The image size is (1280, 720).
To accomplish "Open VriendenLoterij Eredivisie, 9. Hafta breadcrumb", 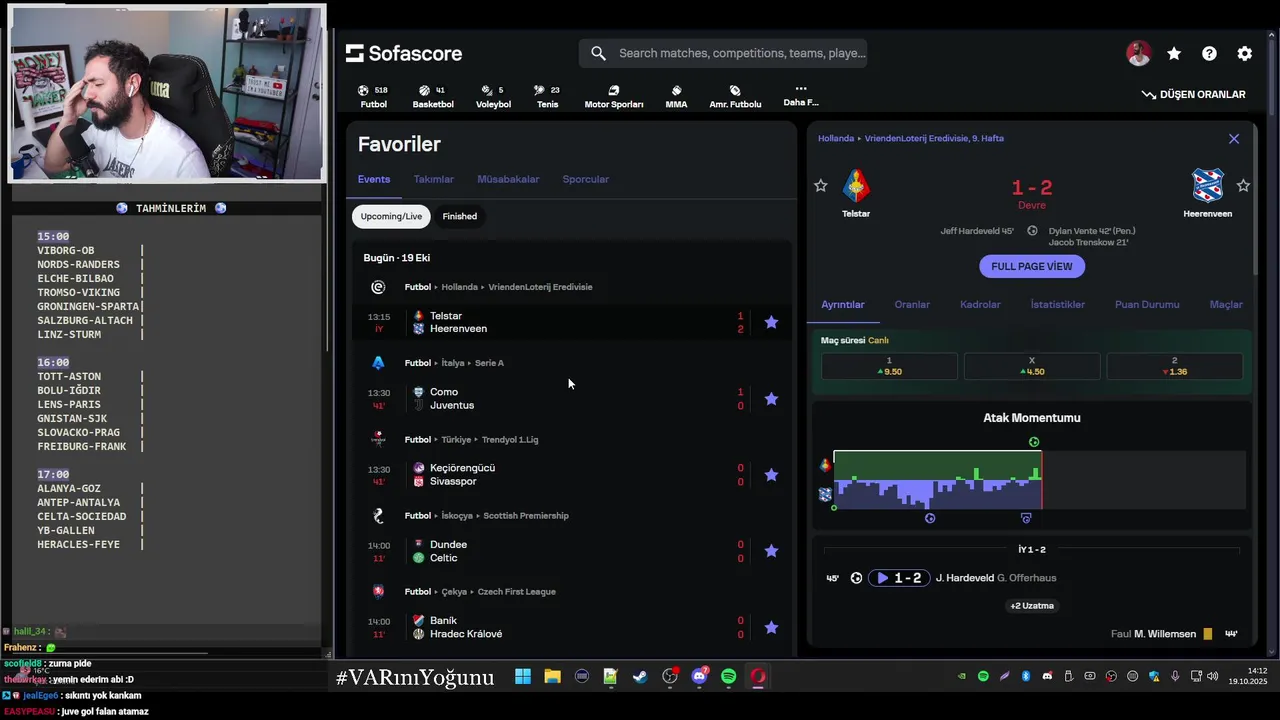I will (x=934, y=138).
